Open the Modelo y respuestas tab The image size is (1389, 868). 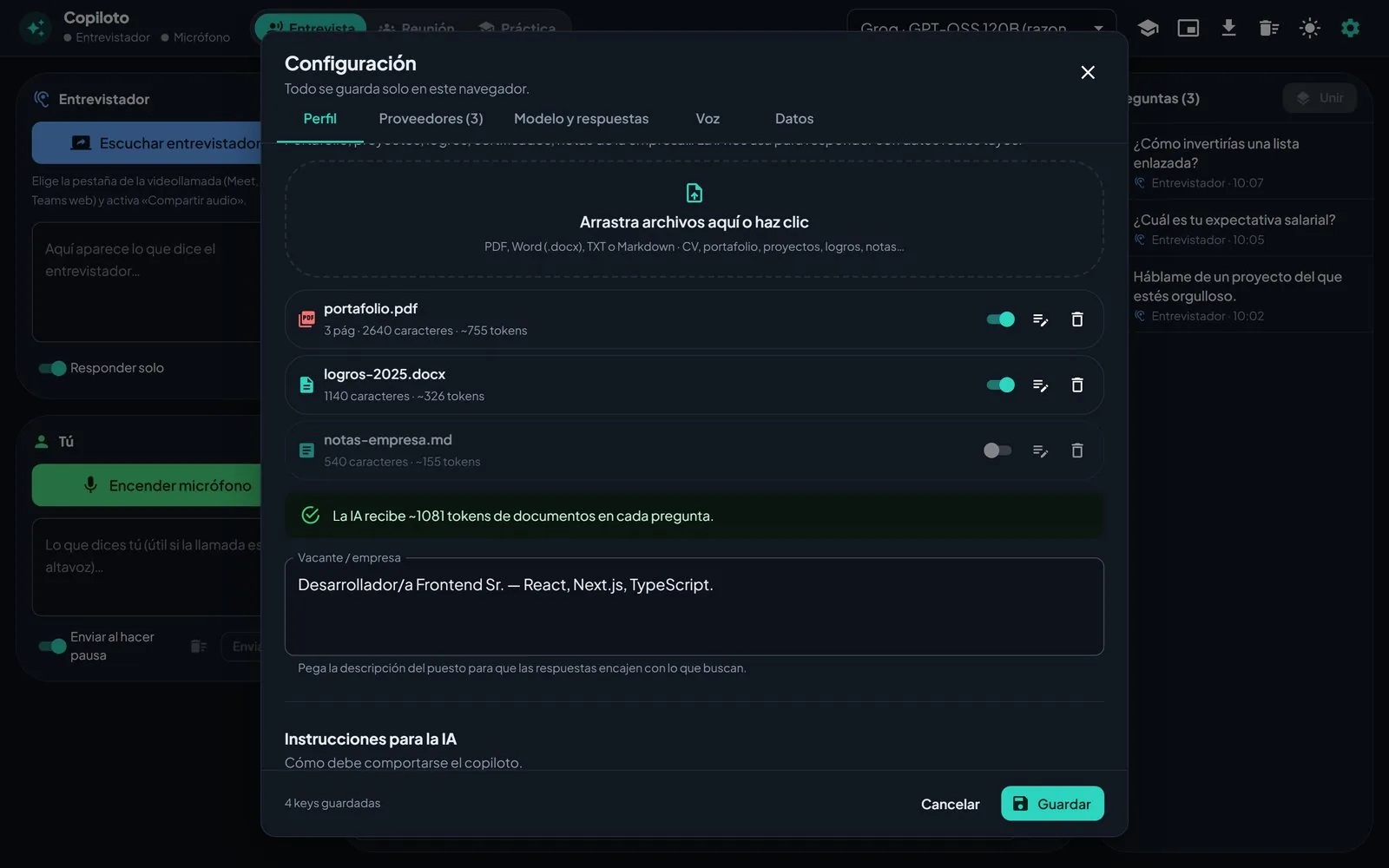tap(581, 119)
